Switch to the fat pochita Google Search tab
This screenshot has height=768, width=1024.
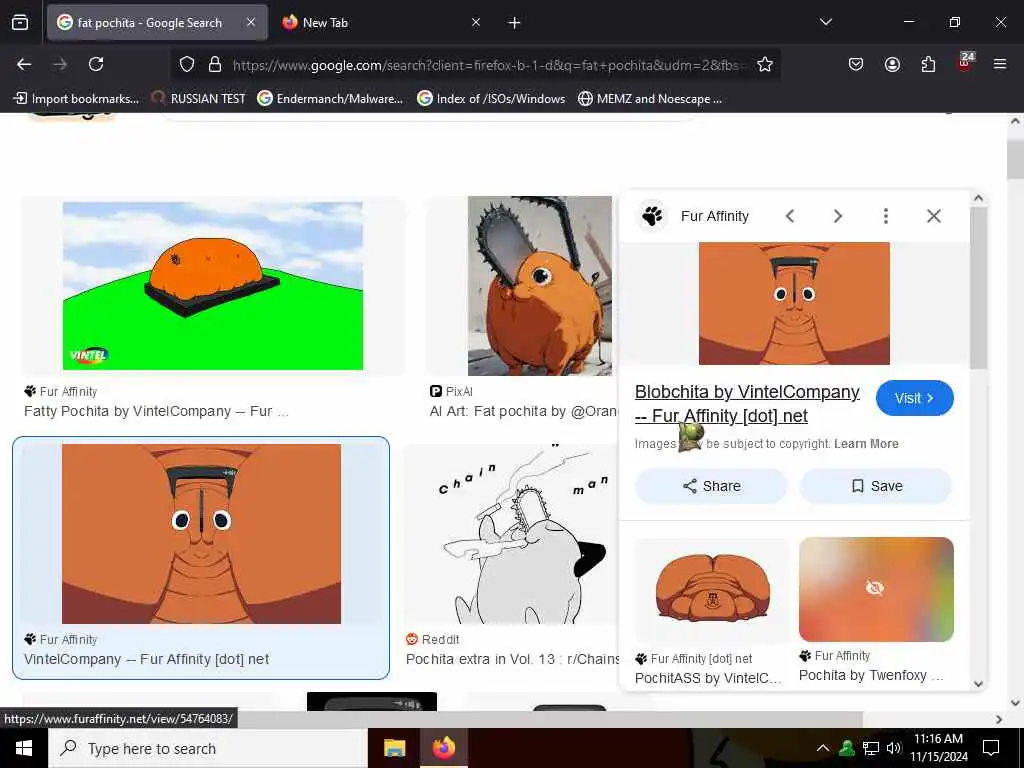157,23
